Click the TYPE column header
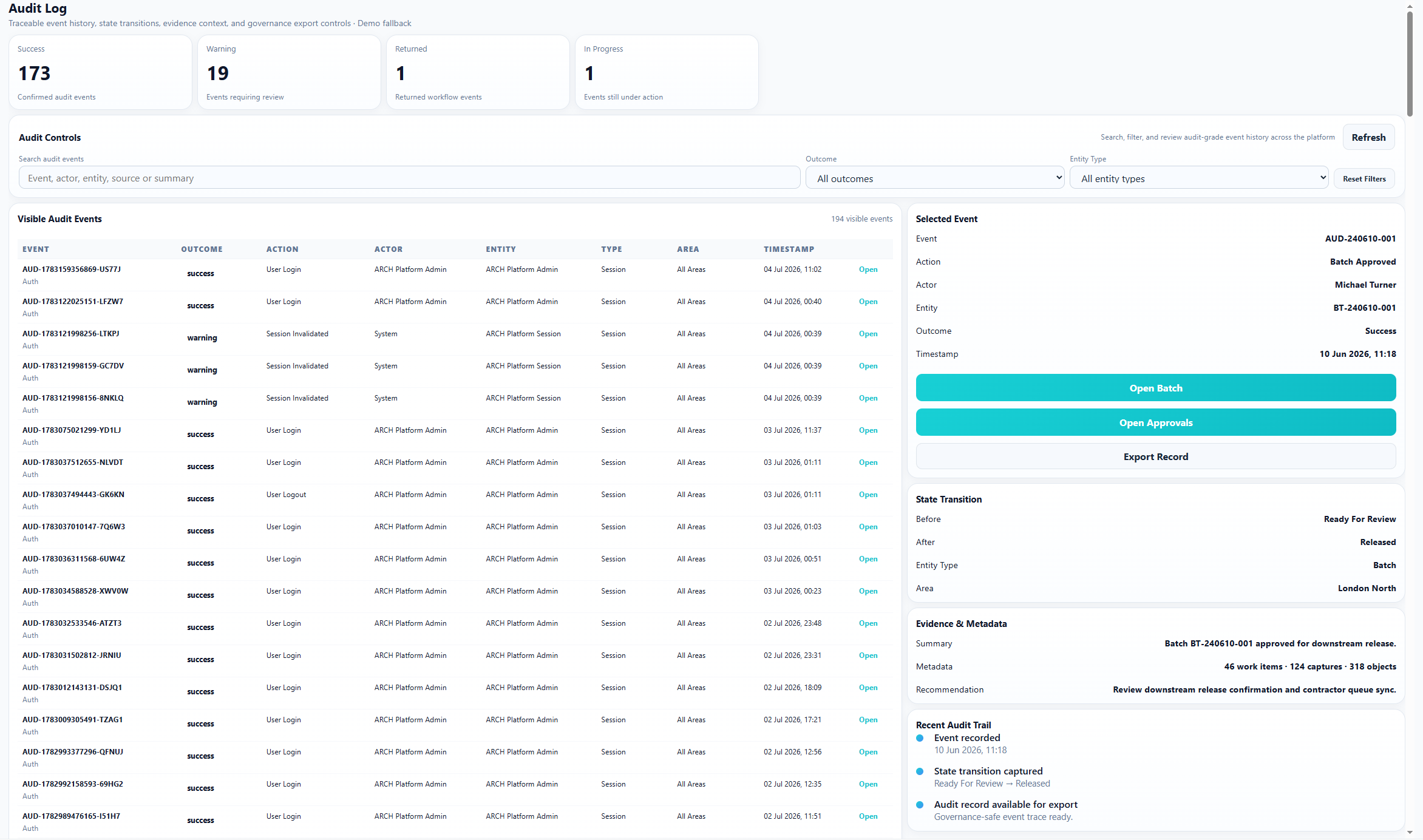The image size is (1423, 840). click(611, 249)
